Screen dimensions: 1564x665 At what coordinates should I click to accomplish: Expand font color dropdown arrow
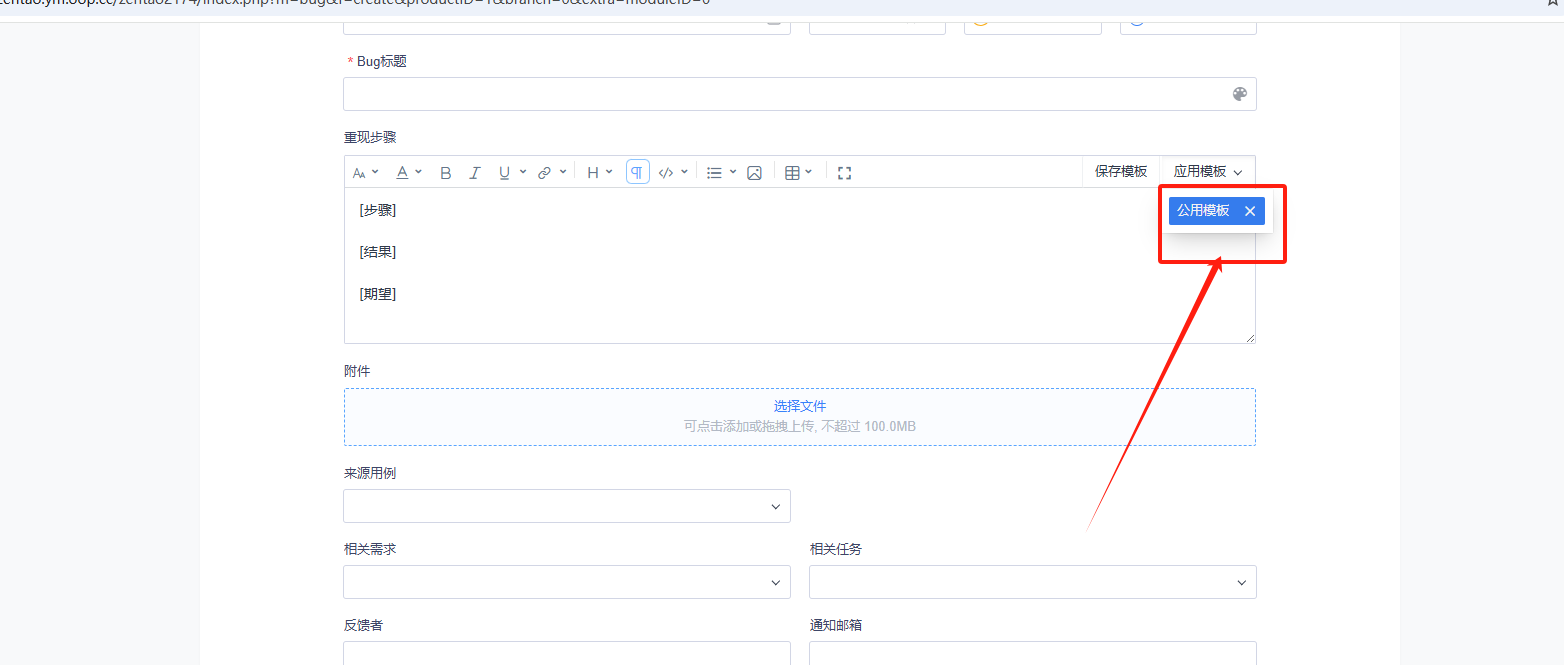pyautogui.click(x=418, y=172)
